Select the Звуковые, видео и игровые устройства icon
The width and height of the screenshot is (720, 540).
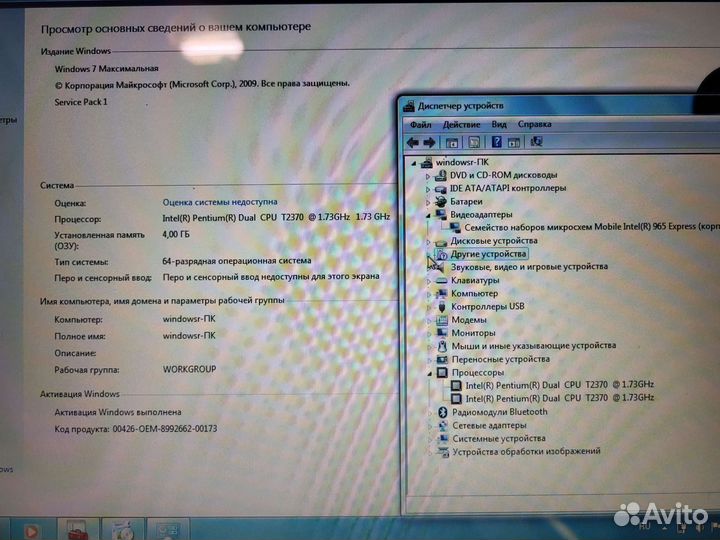tap(441, 267)
